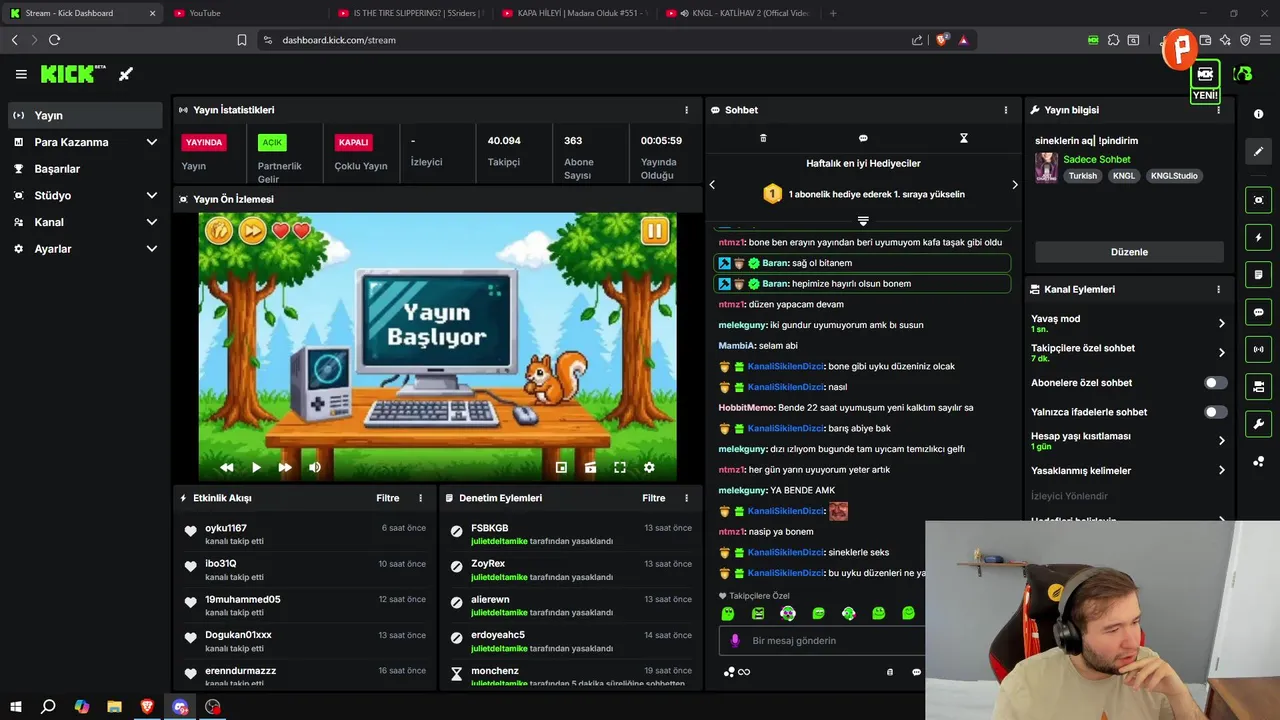Screen dimensions: 1280x720
Task: Open Brave browser from the taskbar
Action: (x=147, y=707)
